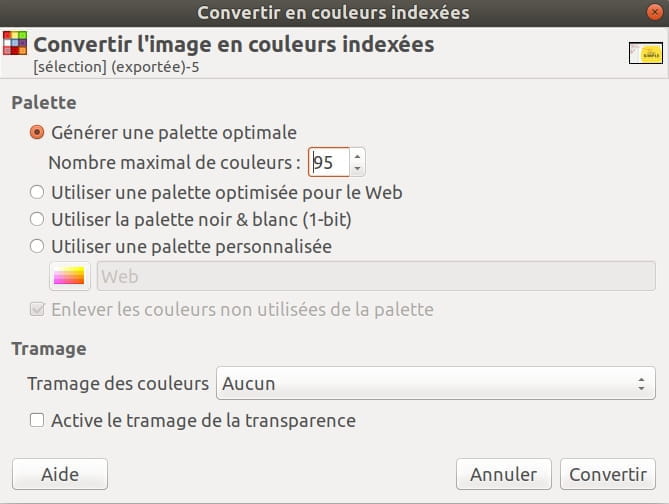Open the Tramage des couleurs dropdown
This screenshot has height=504, width=669.
(x=436, y=383)
